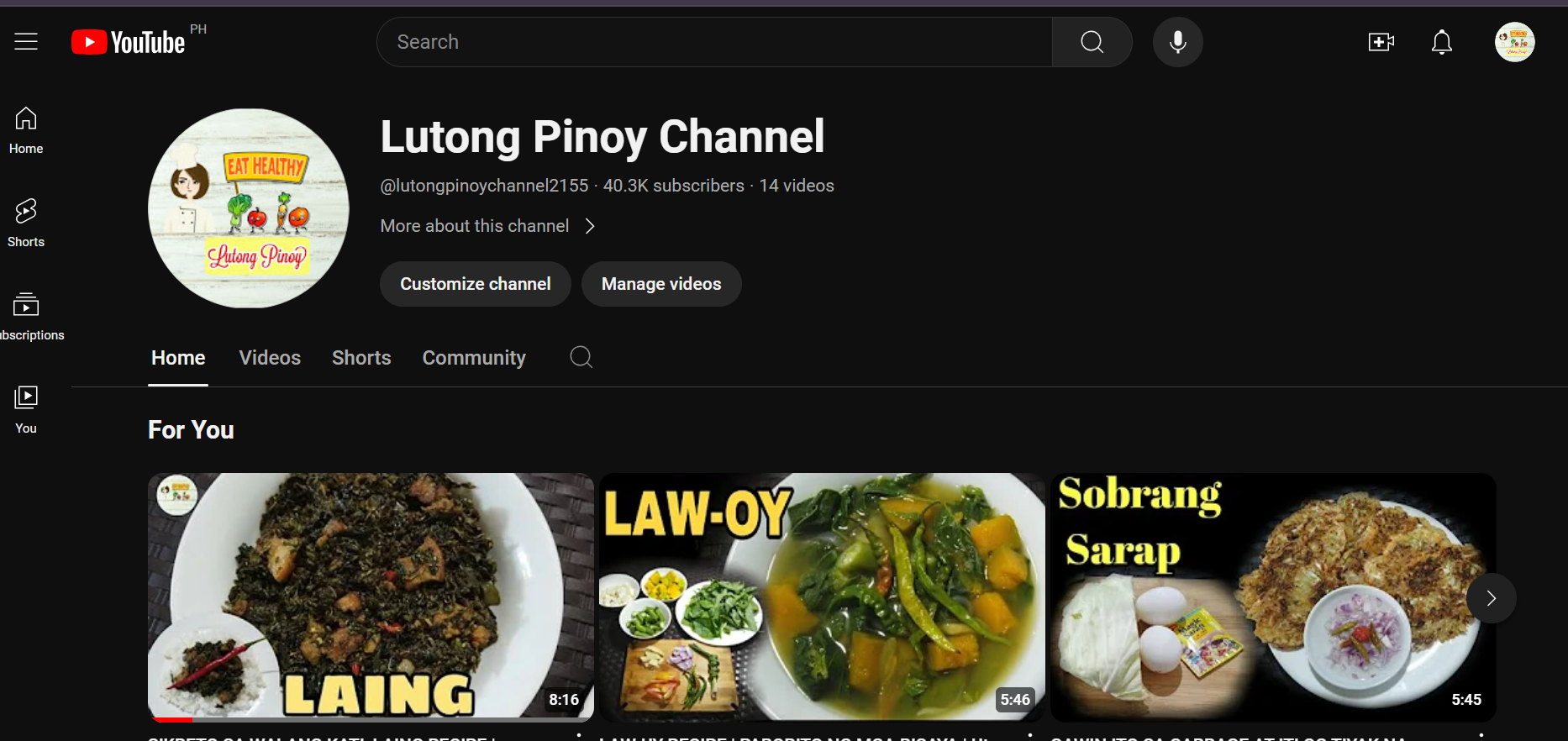Go to YouTube home via logo
This screenshot has width=1568, height=741.
(129, 42)
